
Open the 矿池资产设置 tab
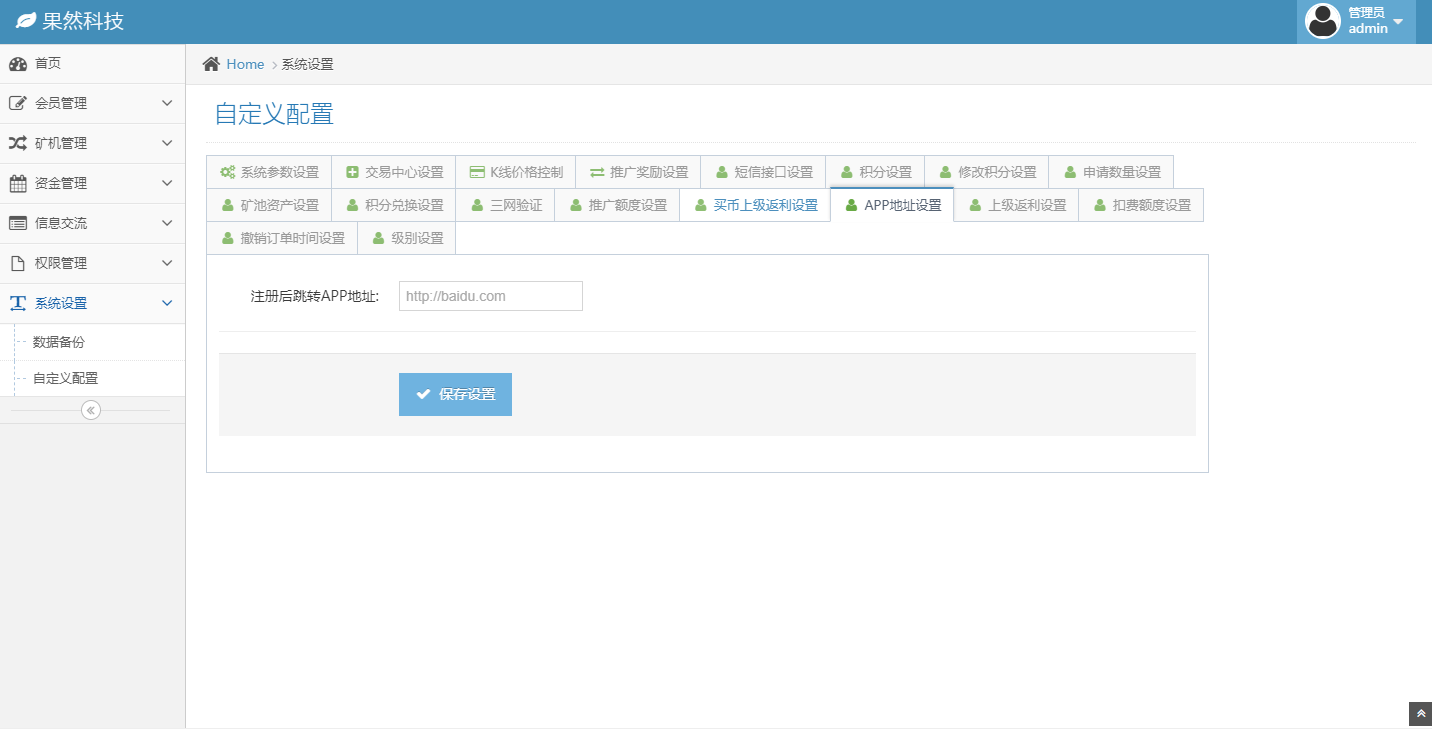(269, 205)
